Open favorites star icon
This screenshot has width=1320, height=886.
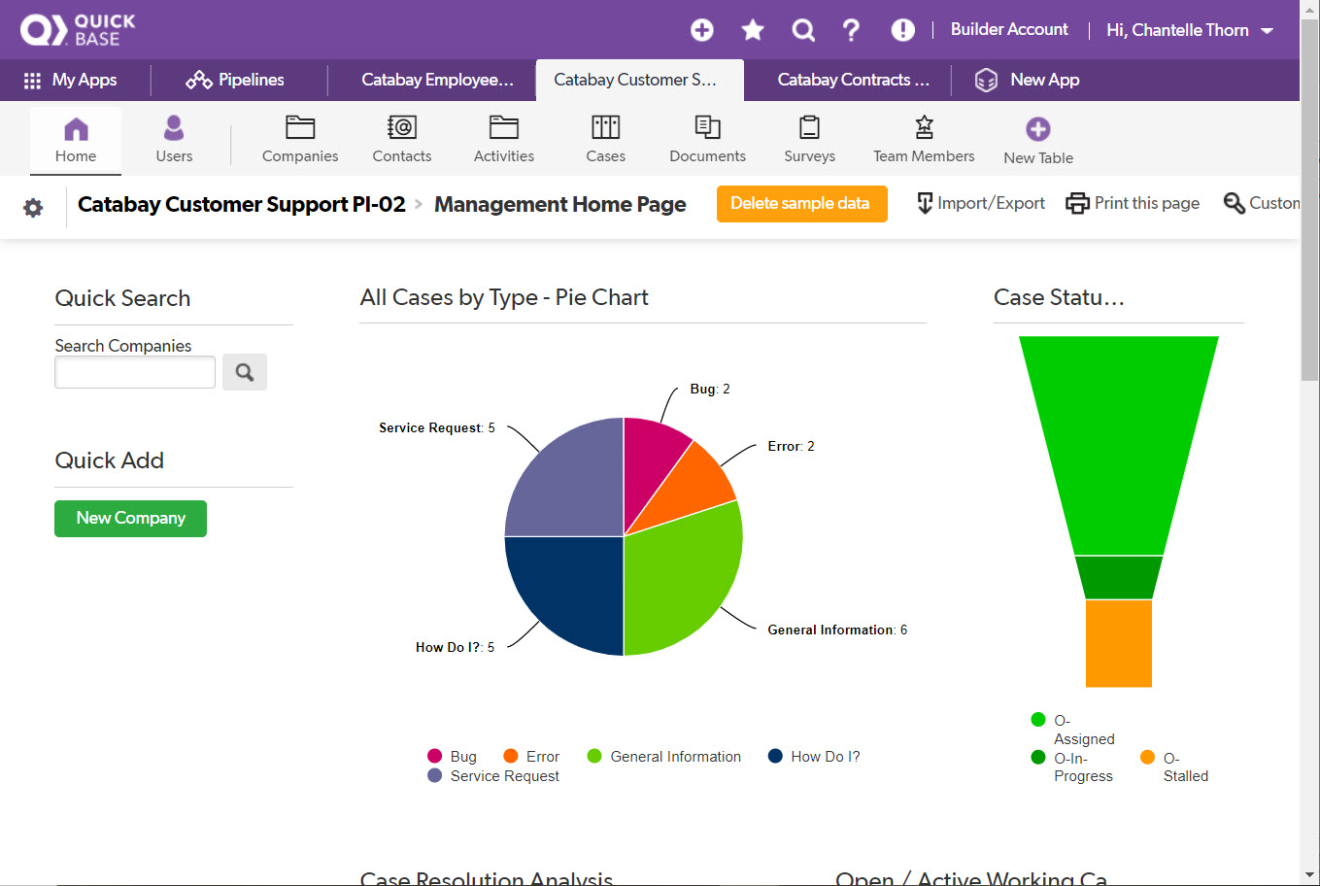[x=752, y=30]
